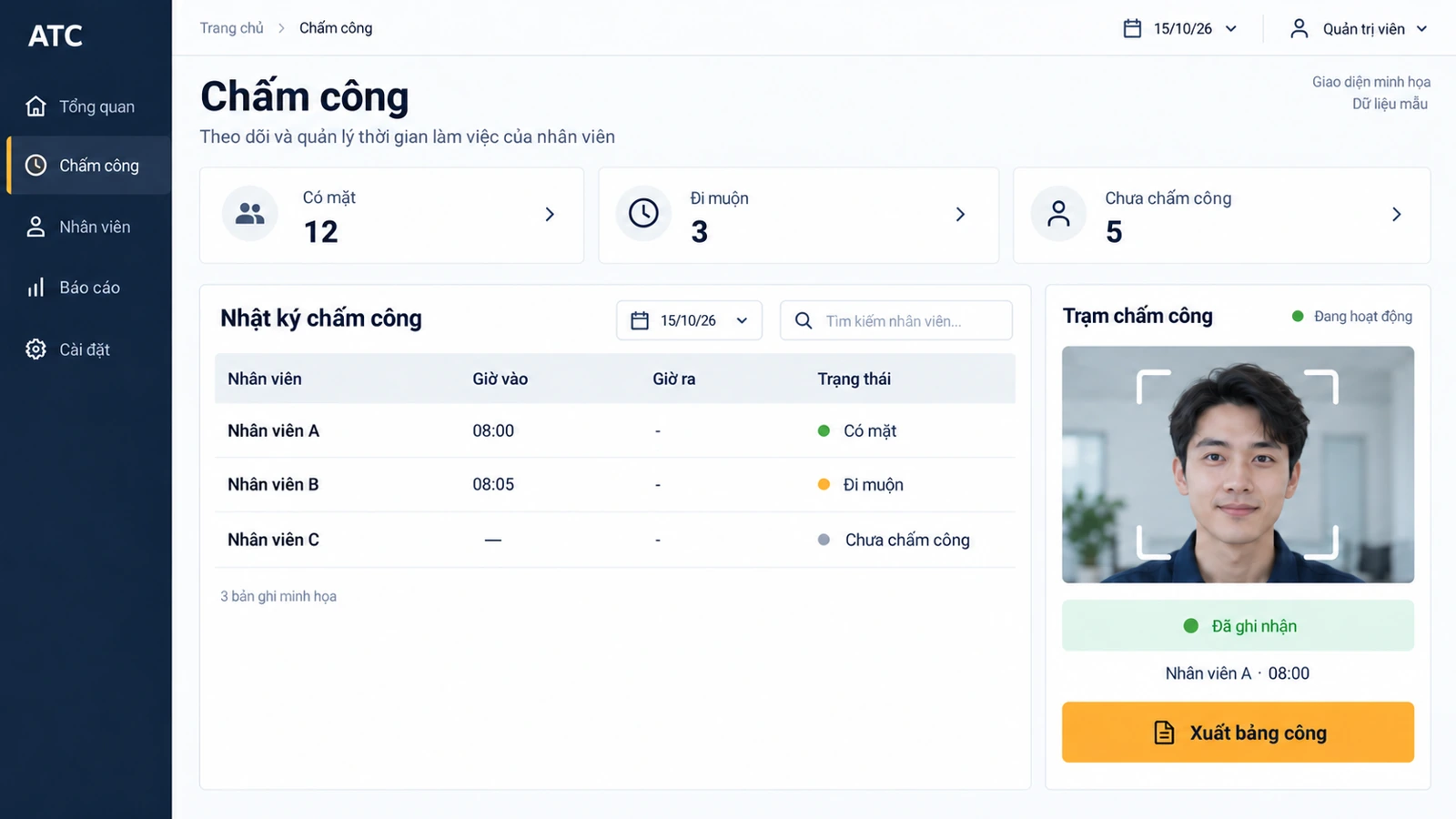Click the Cài đặt gear icon
1456x819 pixels.
tap(35, 349)
